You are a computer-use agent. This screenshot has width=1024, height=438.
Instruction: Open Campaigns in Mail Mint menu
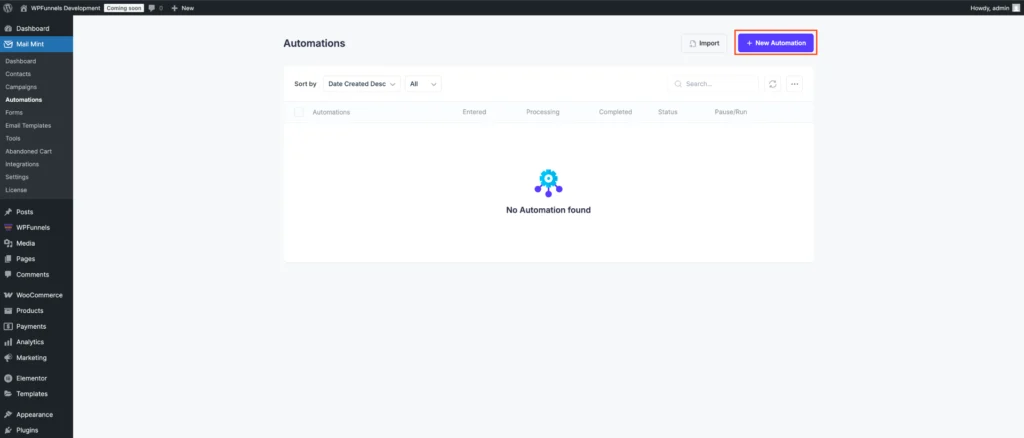pos(21,87)
